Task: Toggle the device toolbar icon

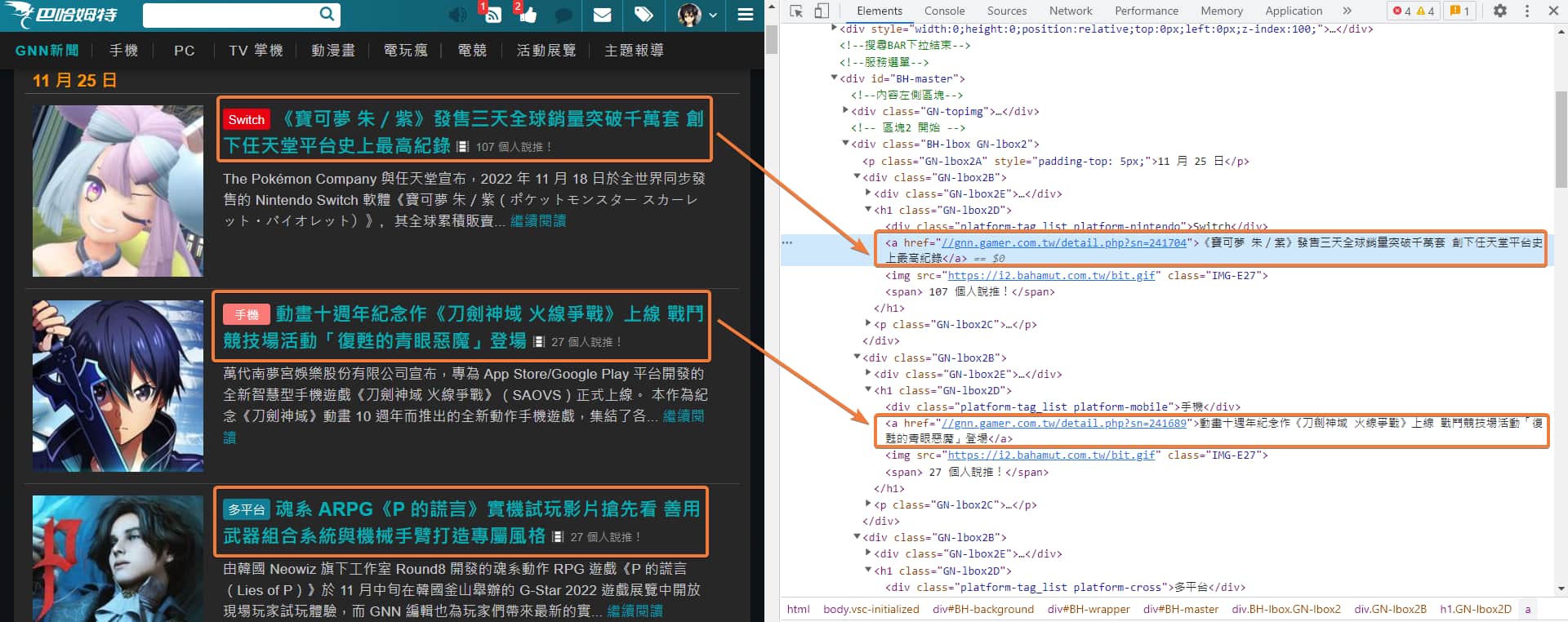Action: [822, 11]
